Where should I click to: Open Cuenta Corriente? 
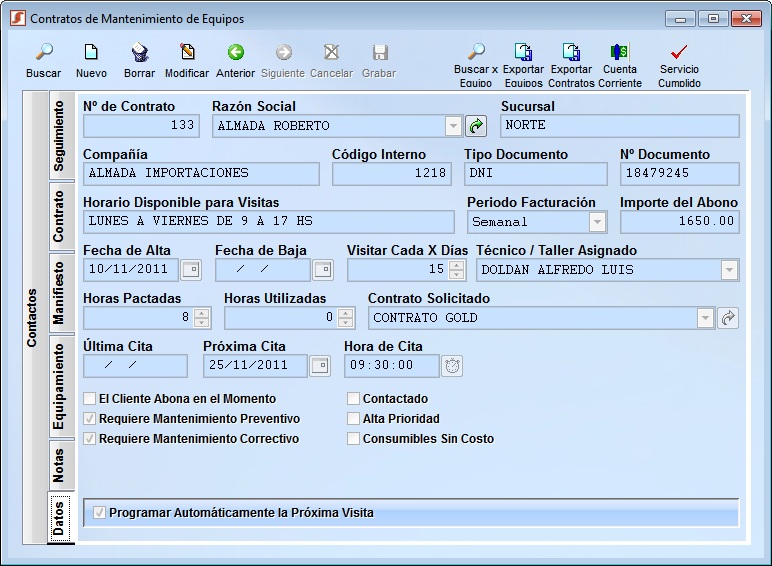click(619, 53)
